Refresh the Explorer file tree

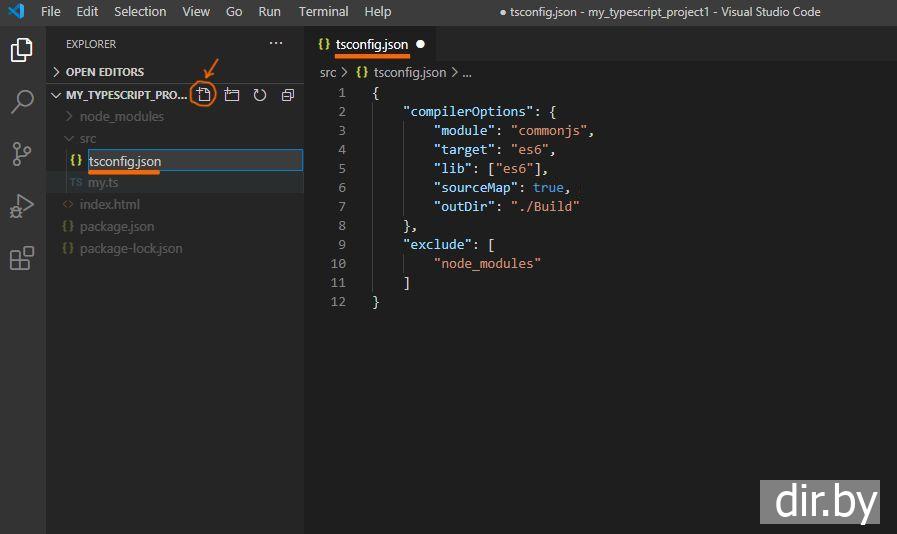pos(260,95)
